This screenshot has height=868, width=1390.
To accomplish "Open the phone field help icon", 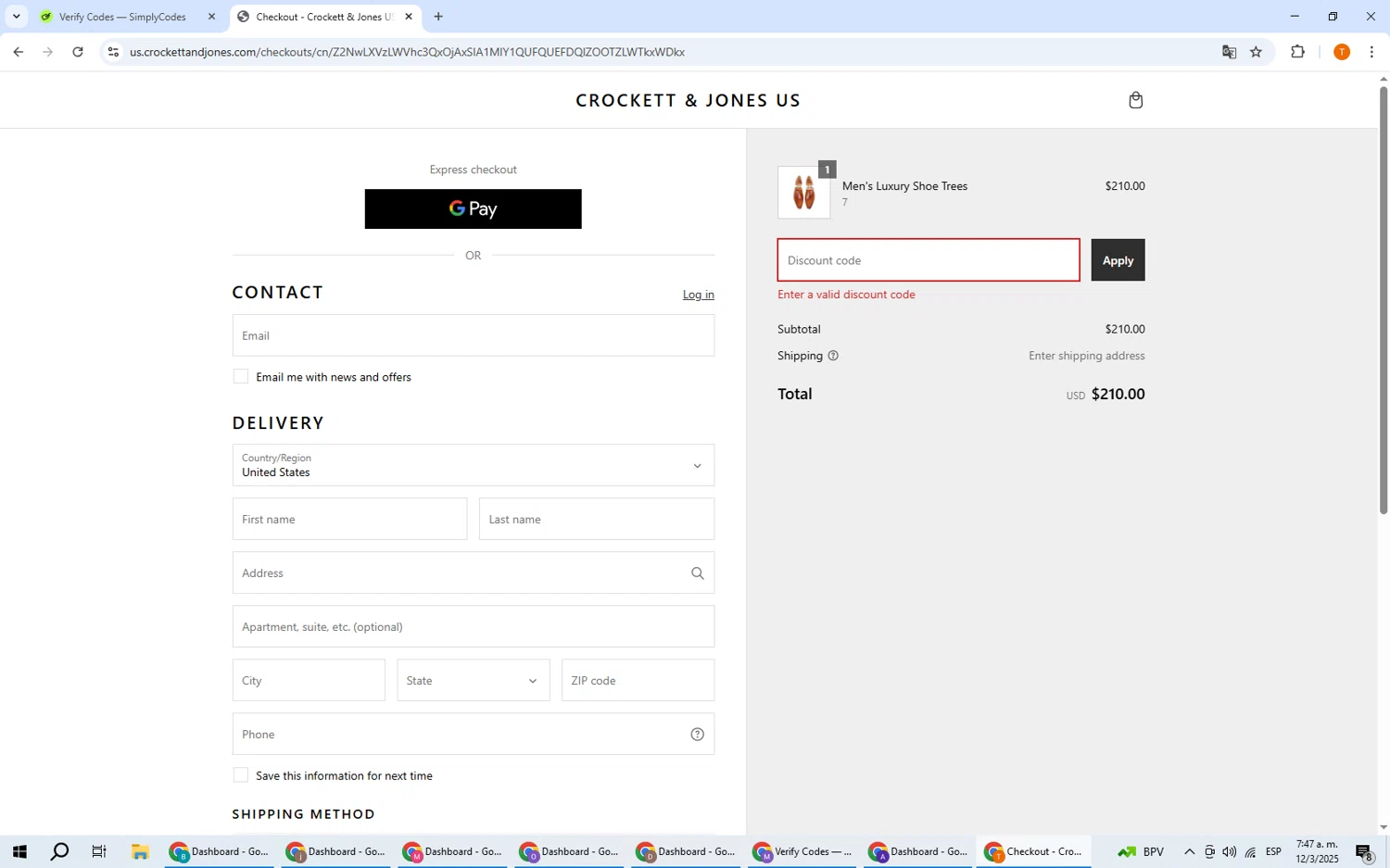I will pos(698,735).
